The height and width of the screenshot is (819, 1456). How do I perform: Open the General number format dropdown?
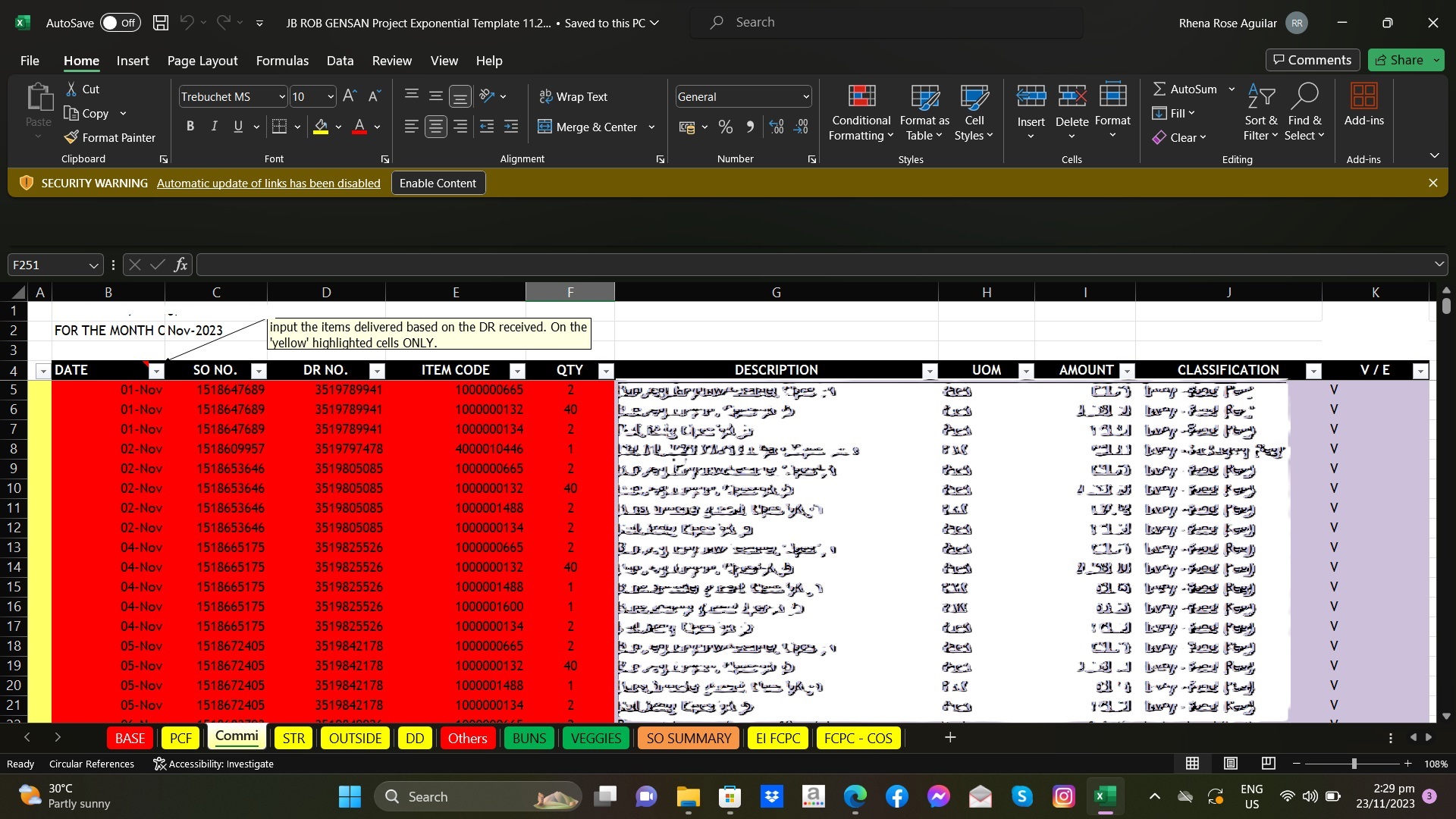[x=805, y=96]
